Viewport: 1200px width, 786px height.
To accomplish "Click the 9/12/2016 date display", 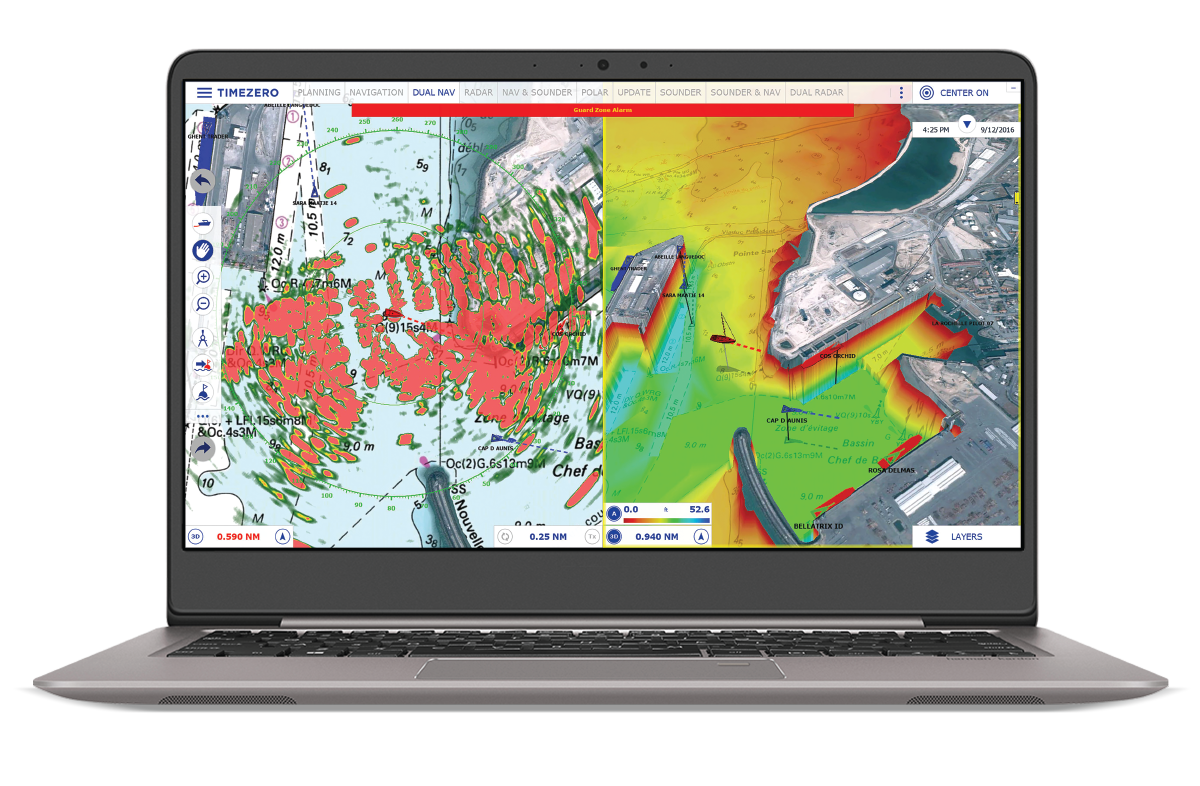I will click(997, 130).
